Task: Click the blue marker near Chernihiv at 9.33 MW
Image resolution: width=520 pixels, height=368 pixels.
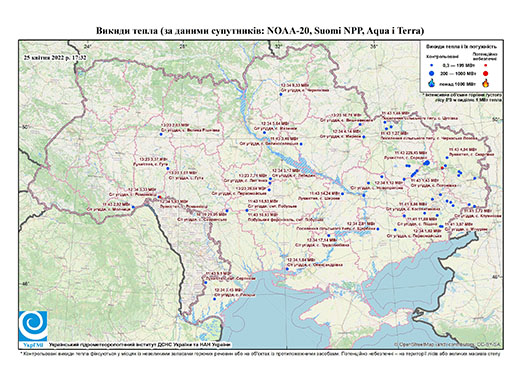Action: [x=281, y=94]
